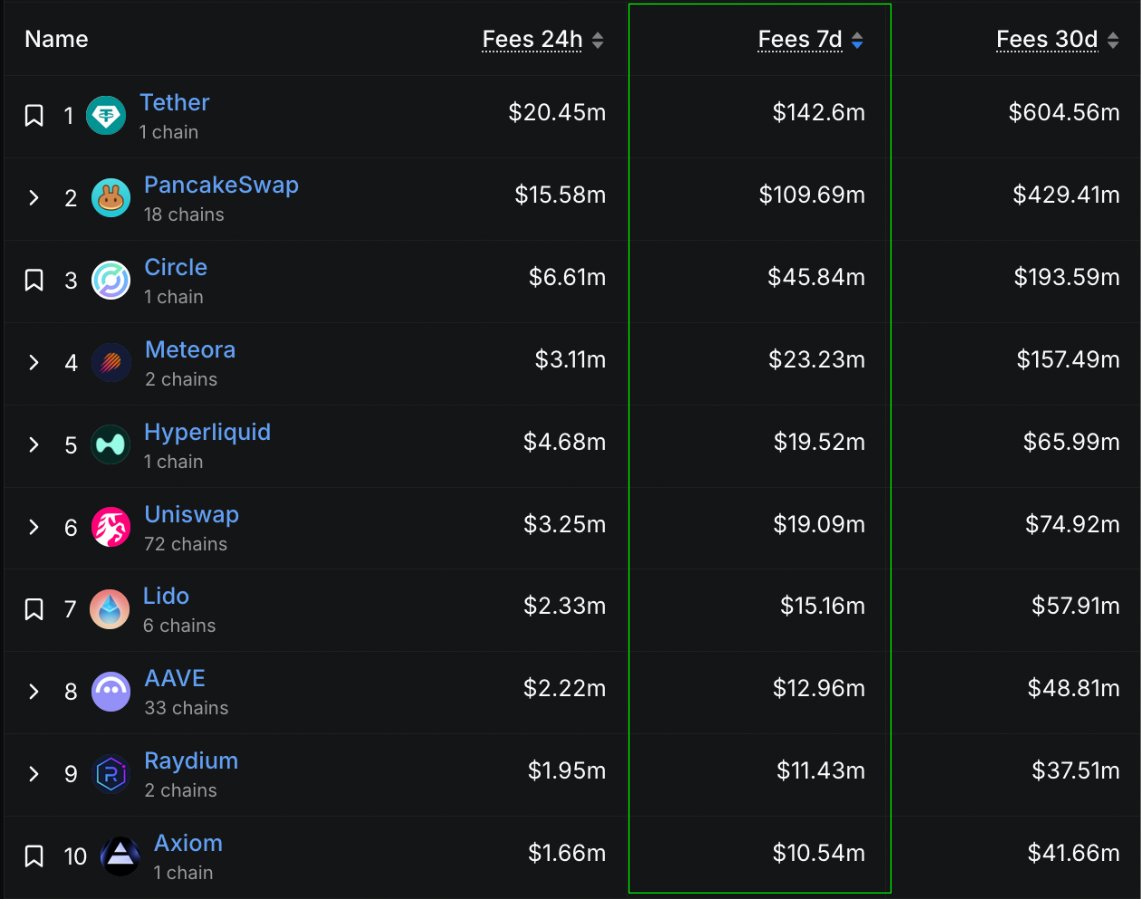The image size is (1141, 899).
Task: Expand the Uniswap row chevron
Action: click(x=33, y=526)
